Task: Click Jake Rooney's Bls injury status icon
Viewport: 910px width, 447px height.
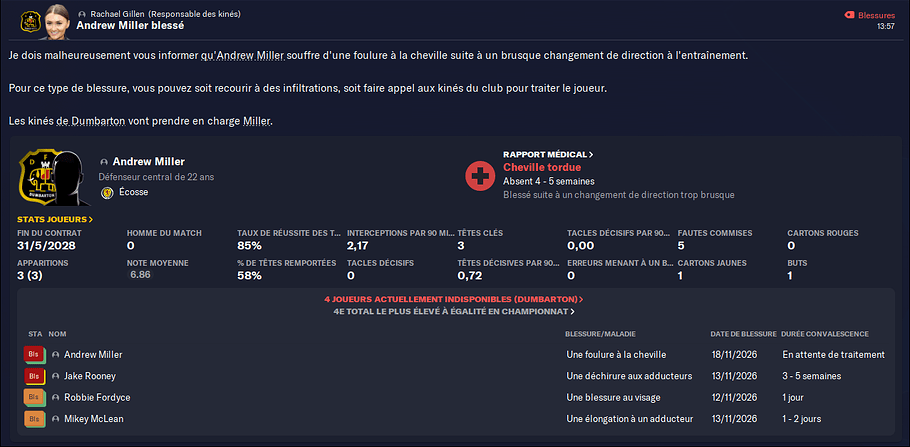Action: pyautogui.click(x=34, y=376)
